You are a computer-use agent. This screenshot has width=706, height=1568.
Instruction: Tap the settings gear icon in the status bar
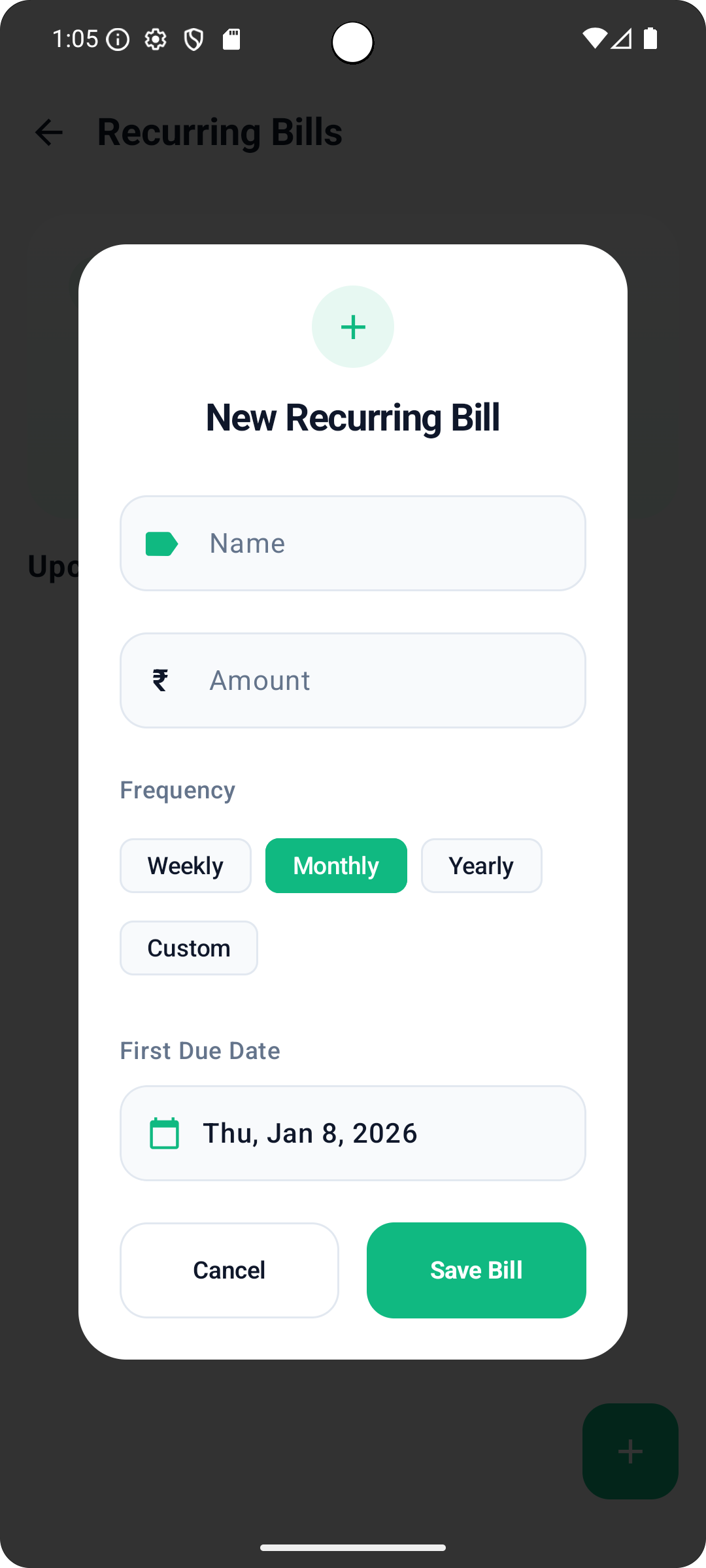tap(156, 40)
